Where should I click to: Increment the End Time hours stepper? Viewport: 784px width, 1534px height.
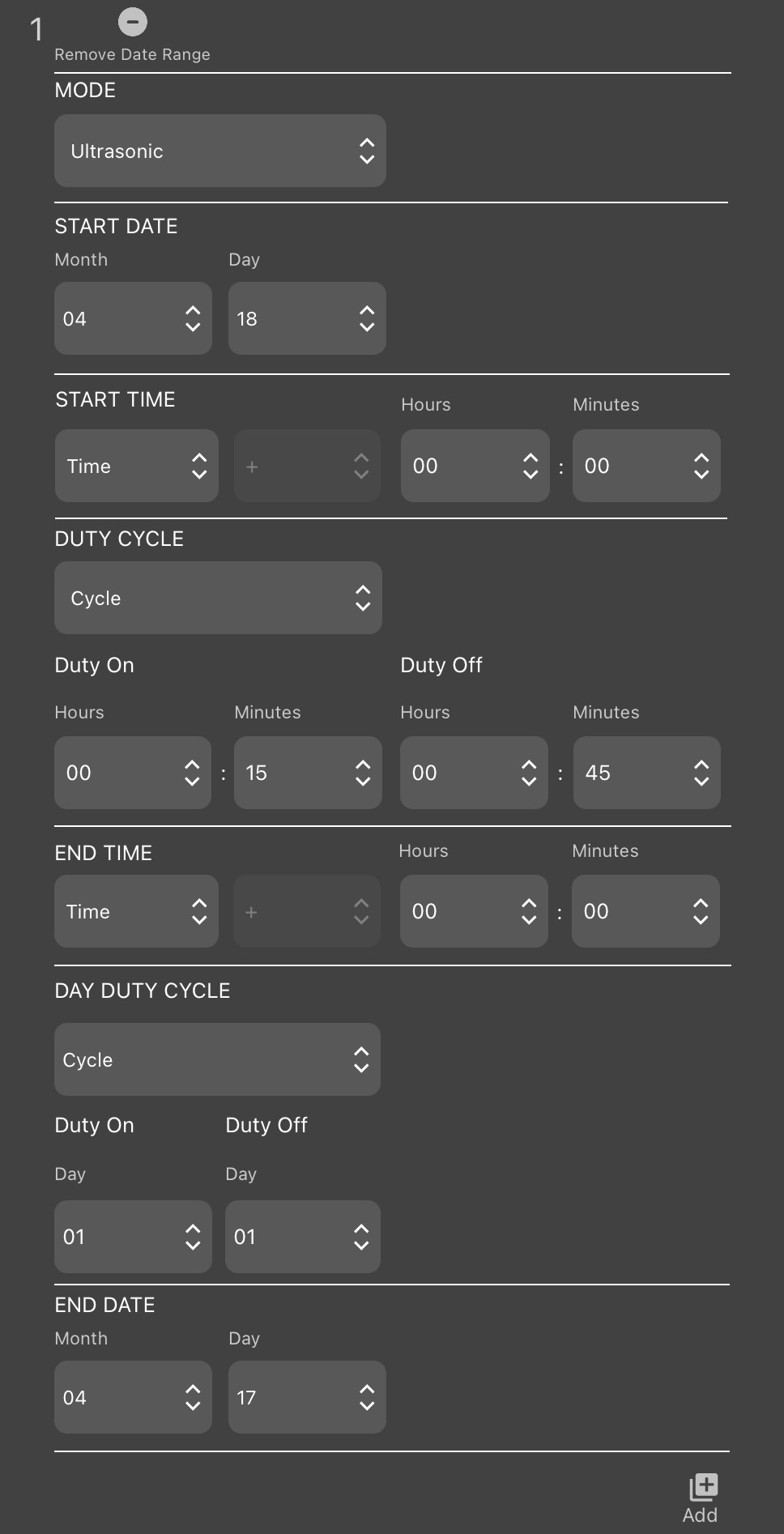click(x=528, y=903)
